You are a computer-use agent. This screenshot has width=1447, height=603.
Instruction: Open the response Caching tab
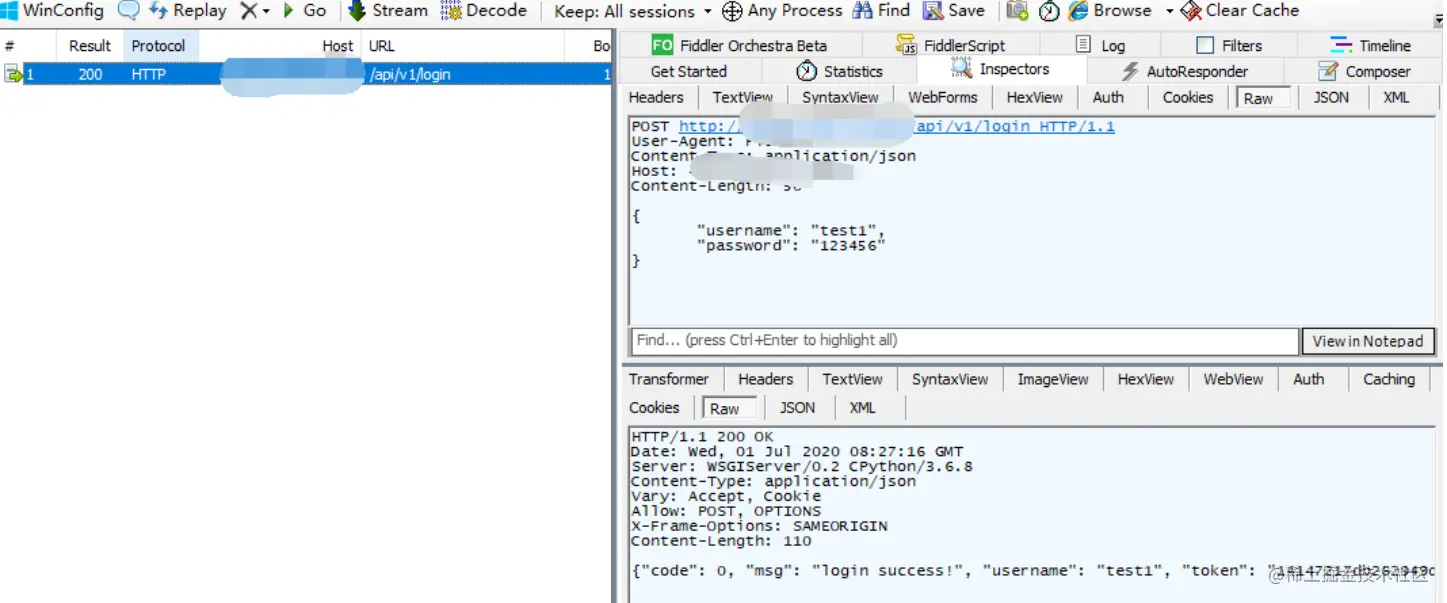(x=1389, y=379)
